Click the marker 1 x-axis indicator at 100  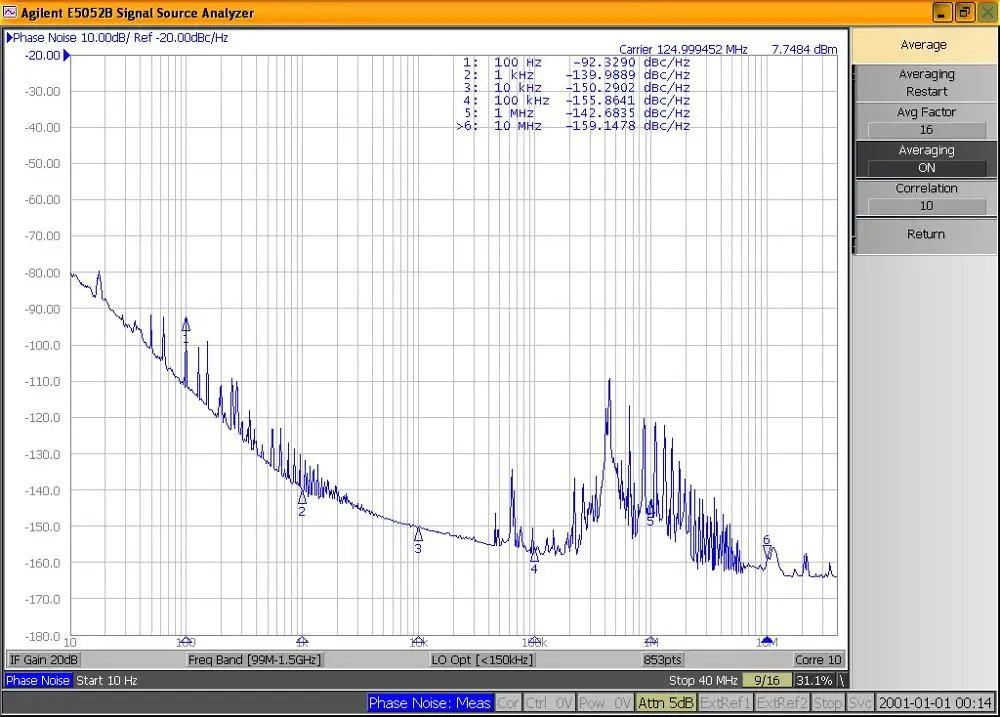tap(186, 640)
